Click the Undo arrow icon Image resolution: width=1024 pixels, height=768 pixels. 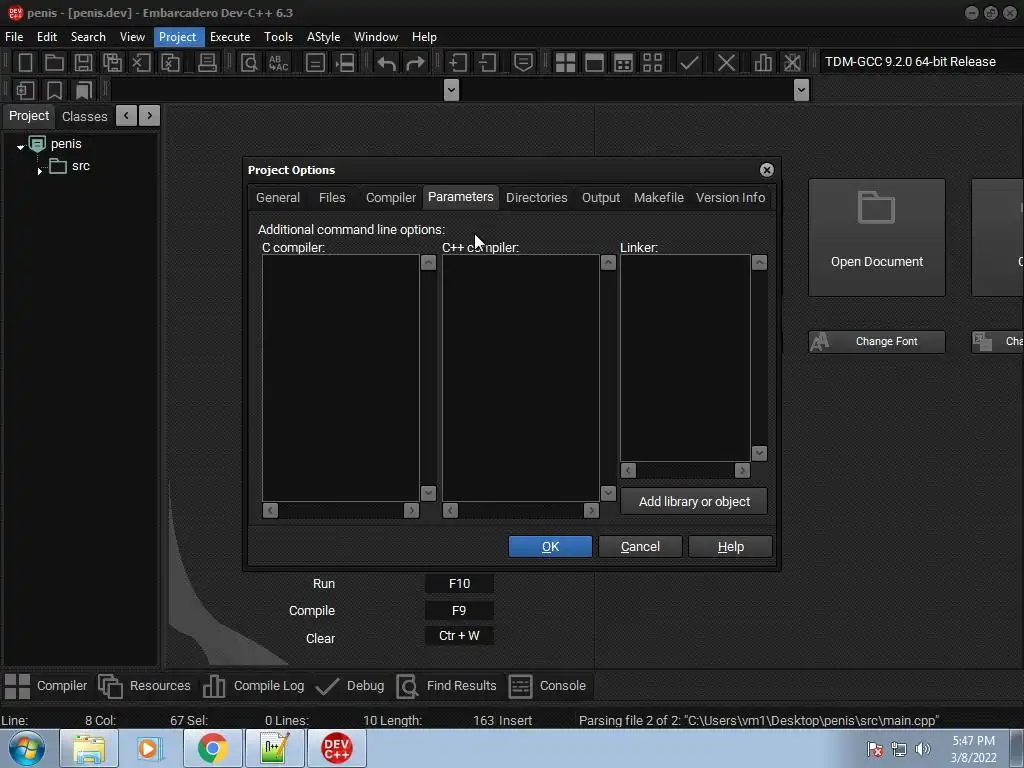click(387, 63)
